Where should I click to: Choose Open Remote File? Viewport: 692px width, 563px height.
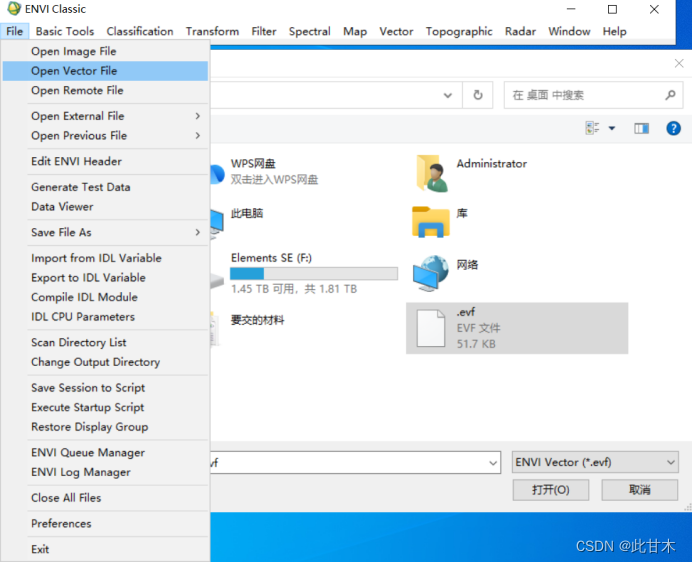pyautogui.click(x=105, y=90)
